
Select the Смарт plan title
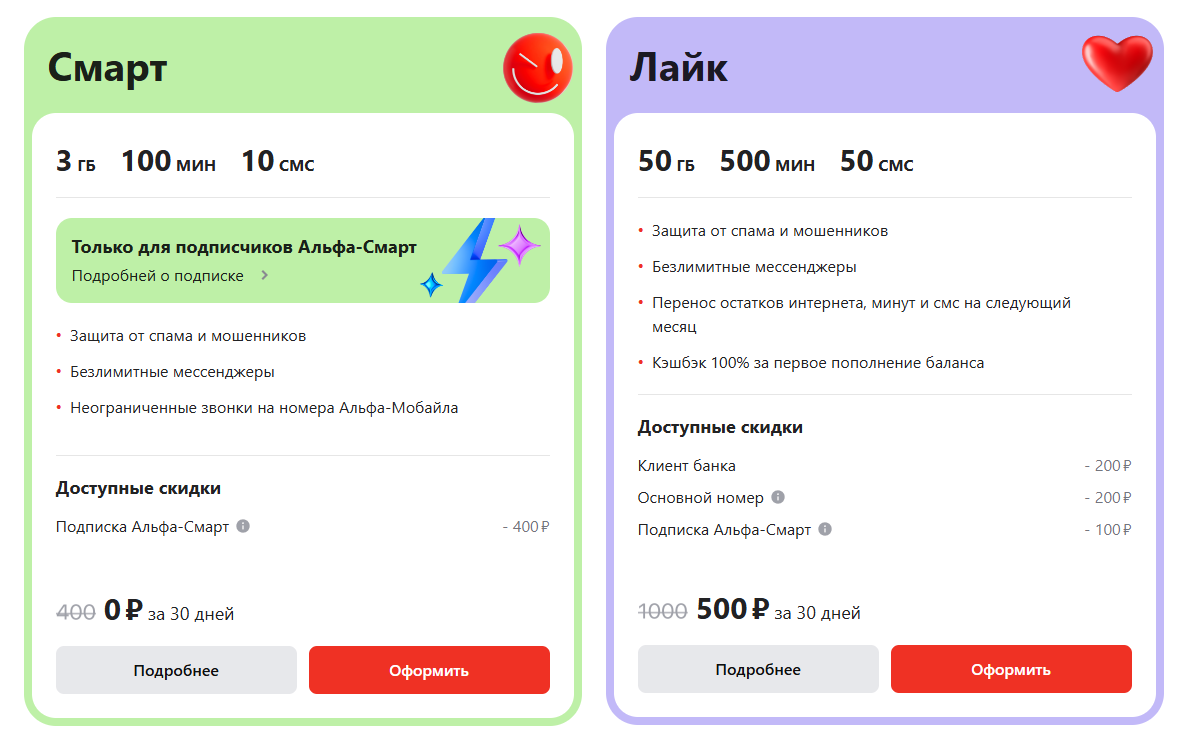click(x=107, y=68)
